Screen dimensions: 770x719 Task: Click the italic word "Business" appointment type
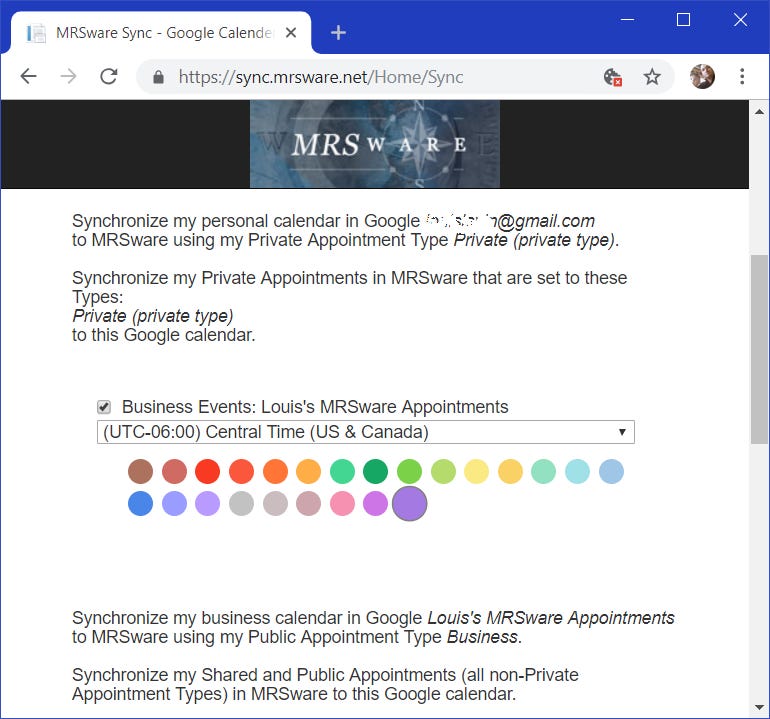click(482, 637)
